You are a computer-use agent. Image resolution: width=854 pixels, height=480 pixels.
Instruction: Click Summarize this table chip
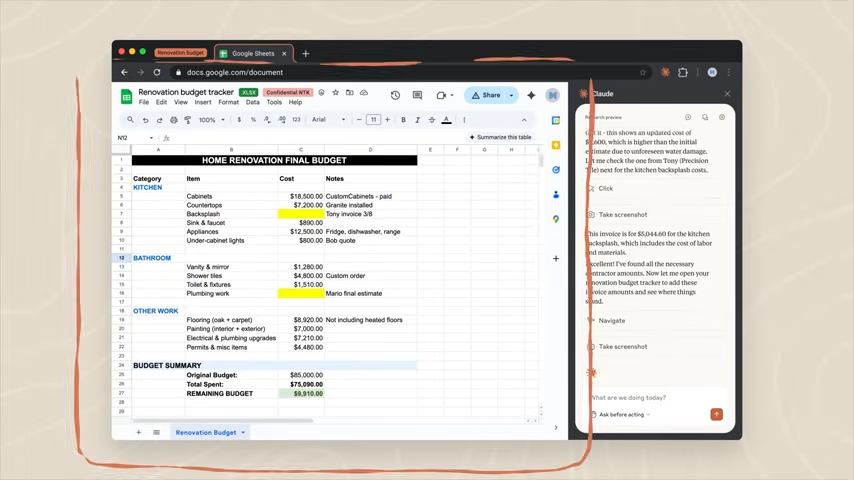500,137
